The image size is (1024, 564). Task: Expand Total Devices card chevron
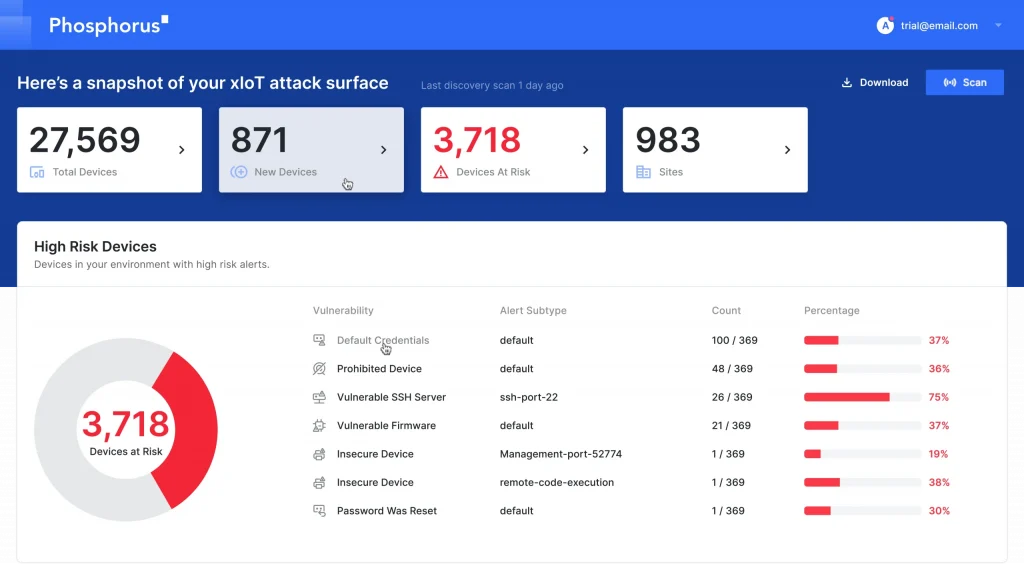click(181, 150)
